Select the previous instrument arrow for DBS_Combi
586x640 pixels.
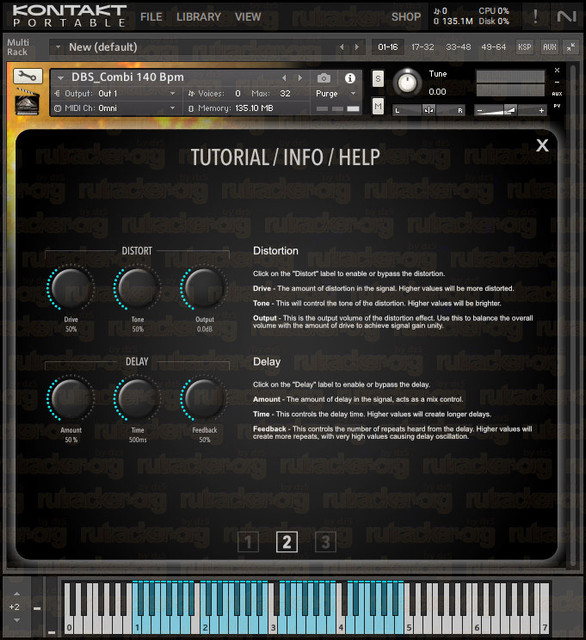coord(284,78)
